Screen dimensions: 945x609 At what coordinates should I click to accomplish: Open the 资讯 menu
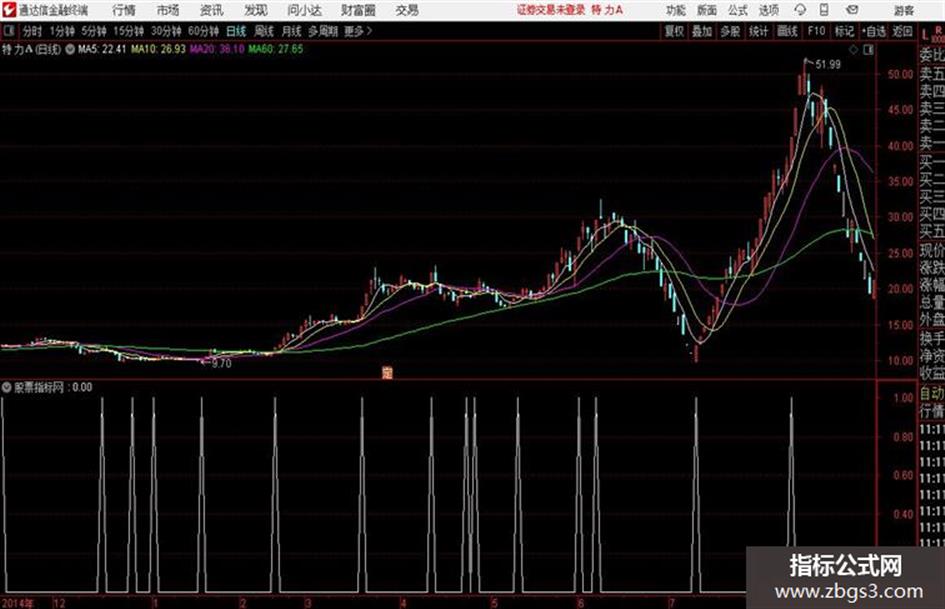point(212,10)
